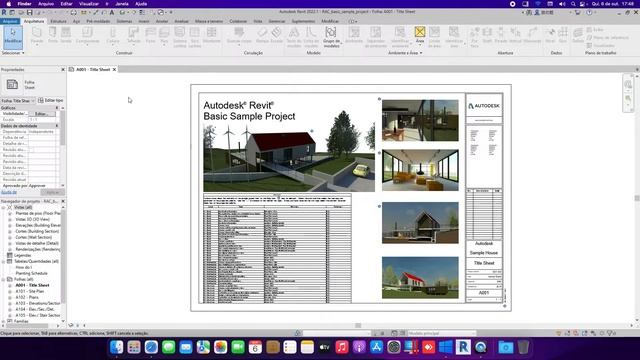This screenshot has height=360, width=640.
Task: Expand Plantas de piso (Floor Plan) node
Action: (x=10, y=213)
